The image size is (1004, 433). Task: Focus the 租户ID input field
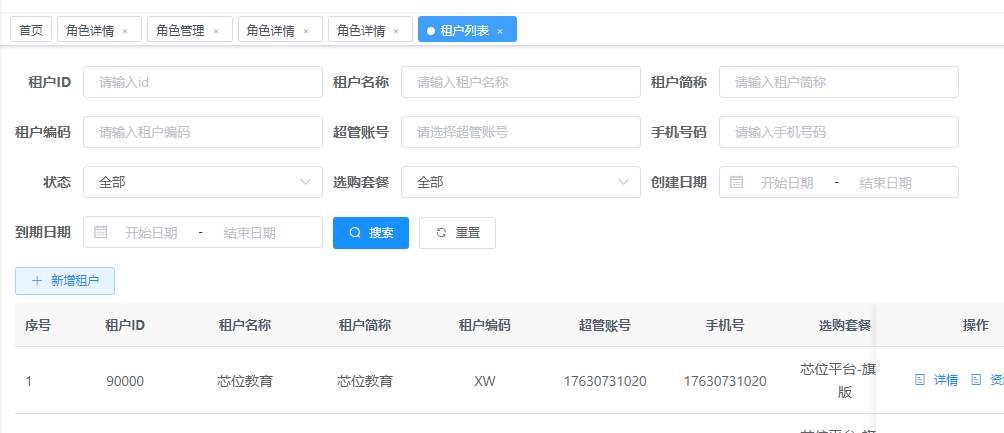(x=203, y=82)
